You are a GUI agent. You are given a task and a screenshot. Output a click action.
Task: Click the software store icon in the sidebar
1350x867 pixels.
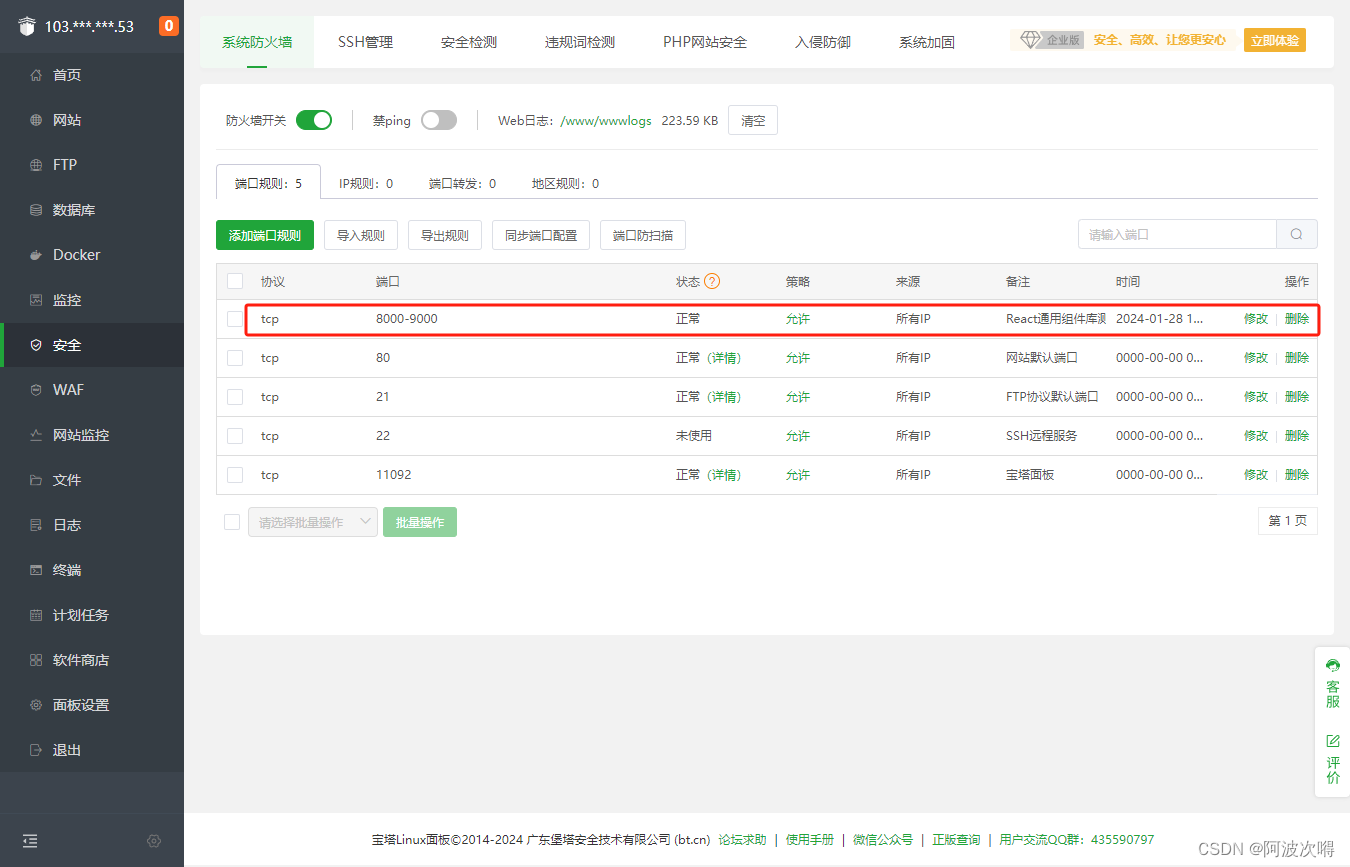pos(36,660)
